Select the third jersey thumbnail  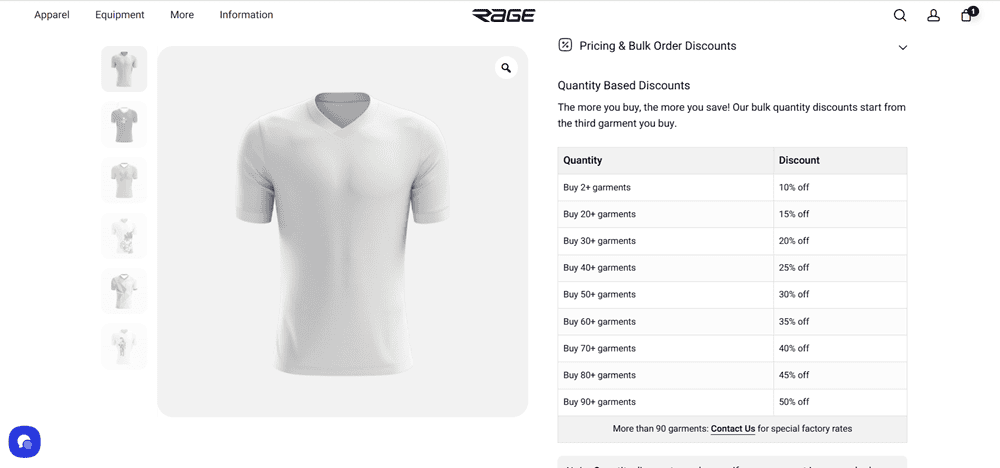(x=124, y=180)
